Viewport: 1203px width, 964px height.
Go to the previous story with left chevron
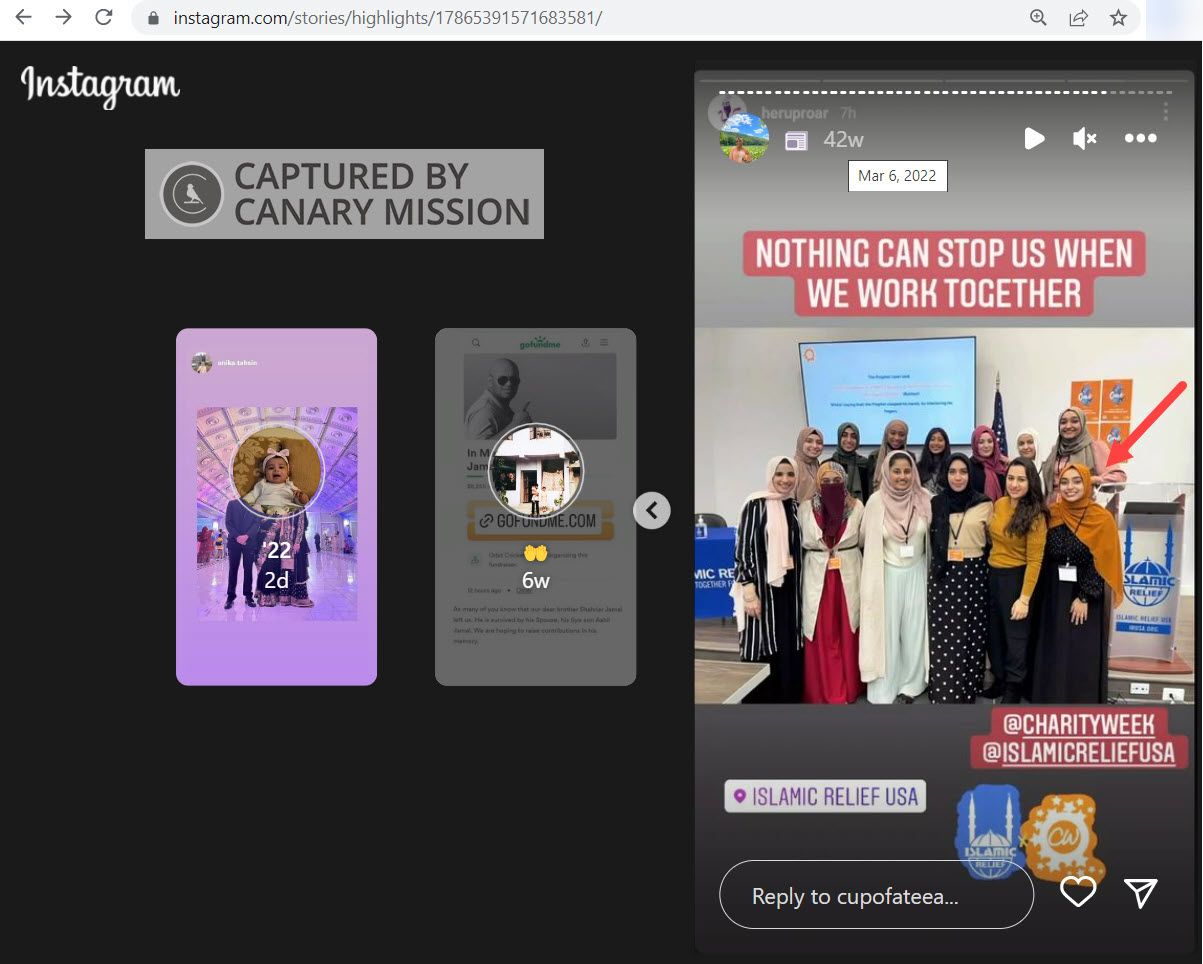pyautogui.click(x=652, y=510)
